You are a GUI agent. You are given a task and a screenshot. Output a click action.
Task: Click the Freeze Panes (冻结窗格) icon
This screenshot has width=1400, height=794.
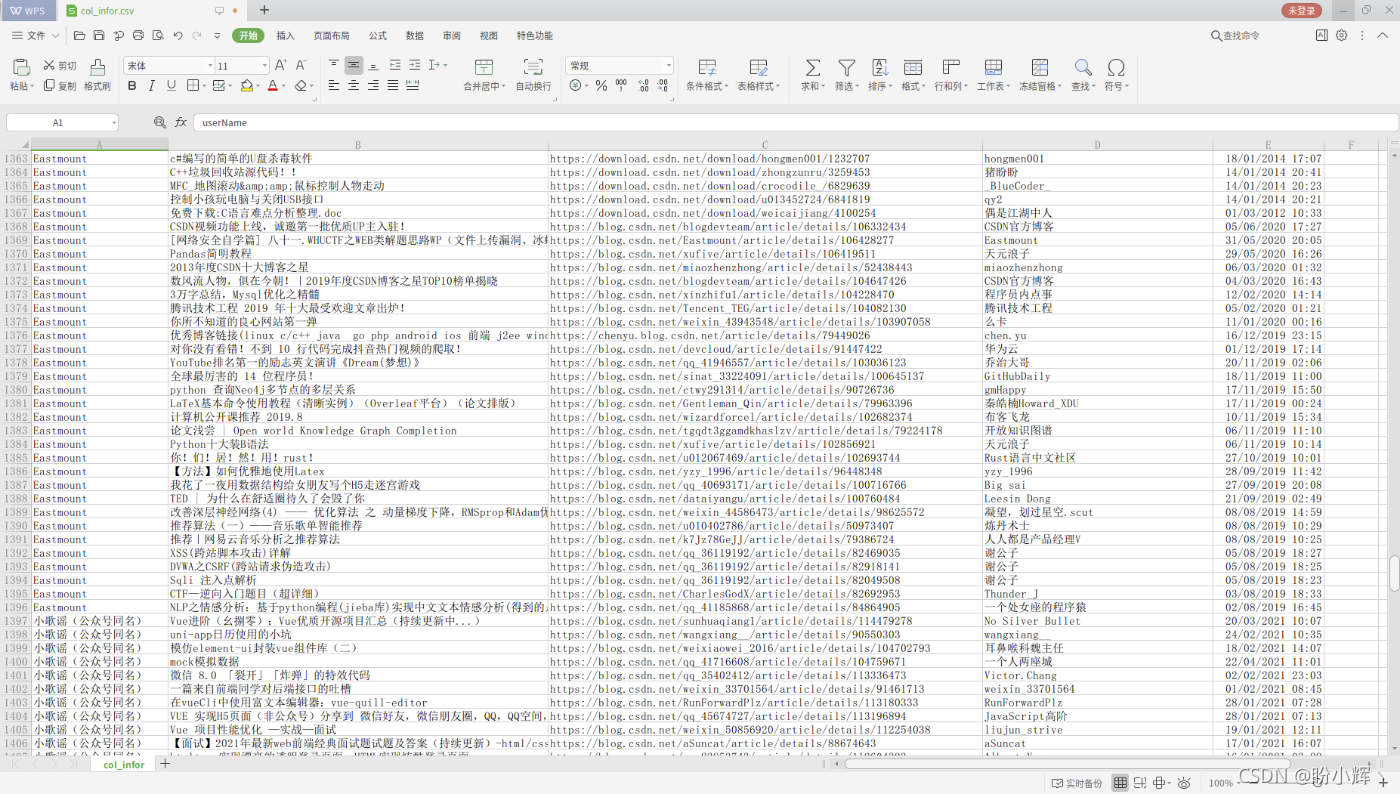1040,68
